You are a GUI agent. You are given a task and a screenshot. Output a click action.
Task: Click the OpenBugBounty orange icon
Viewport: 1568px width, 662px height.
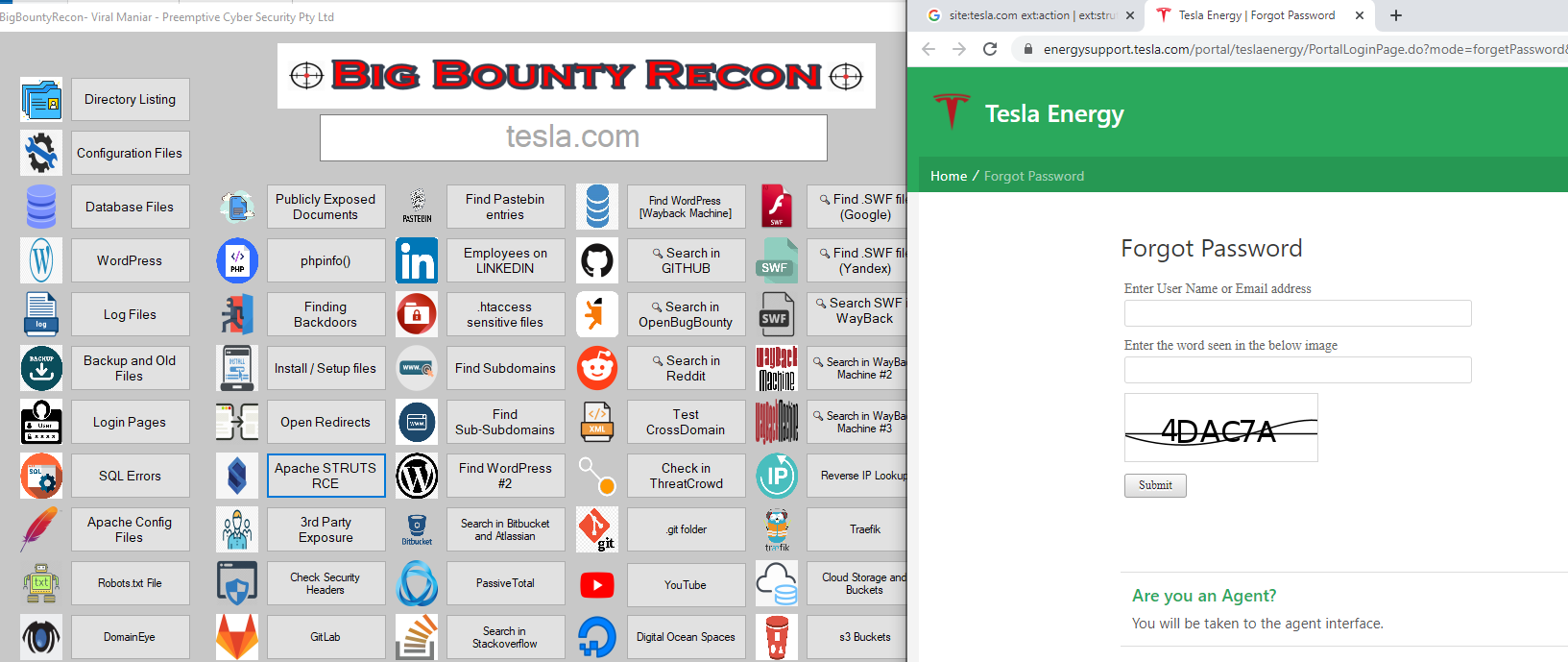tap(597, 314)
